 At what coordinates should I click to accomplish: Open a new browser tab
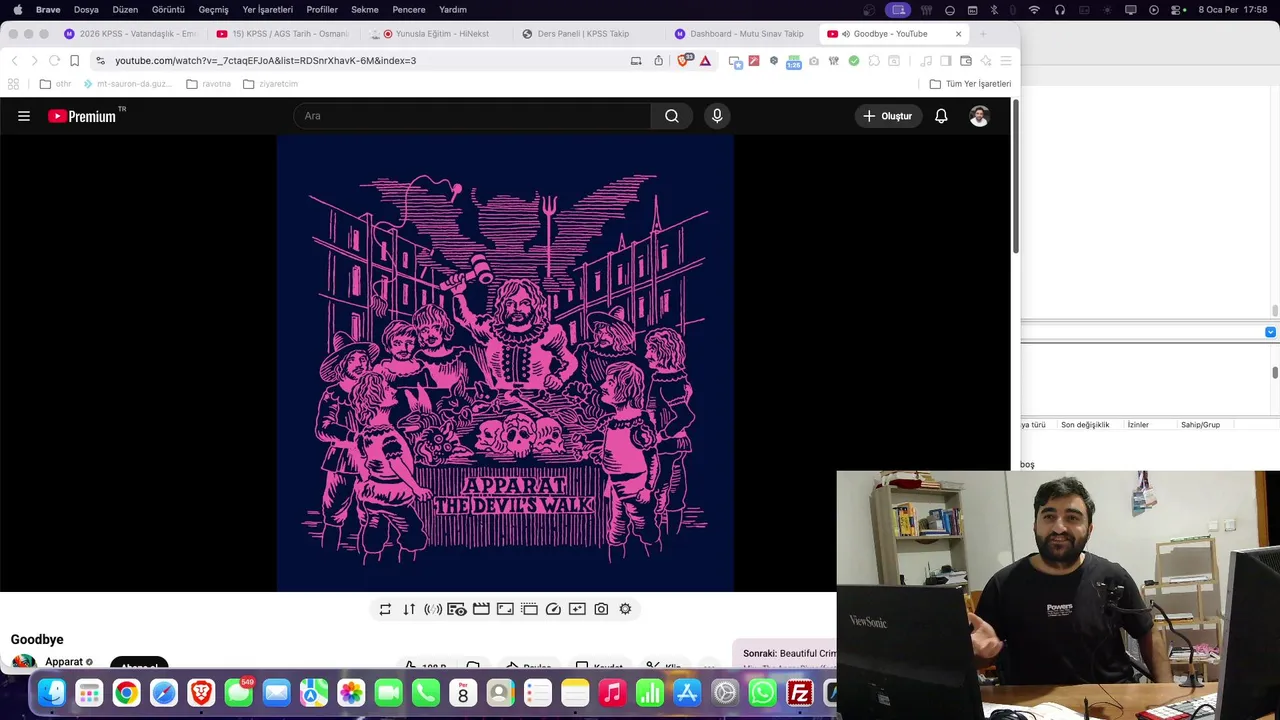983,34
